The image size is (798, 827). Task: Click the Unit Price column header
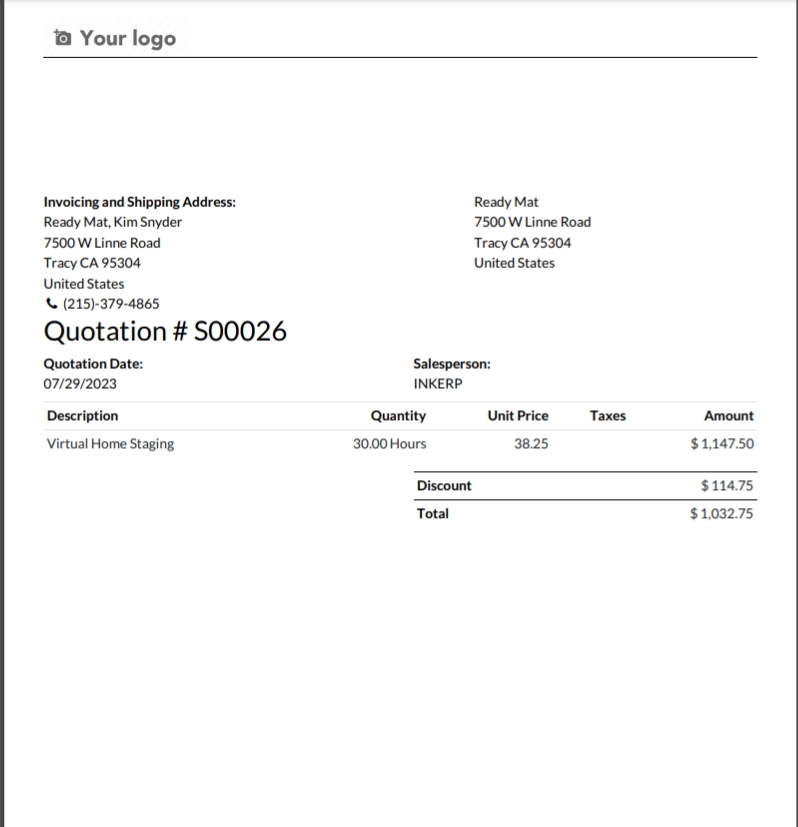[518, 416]
